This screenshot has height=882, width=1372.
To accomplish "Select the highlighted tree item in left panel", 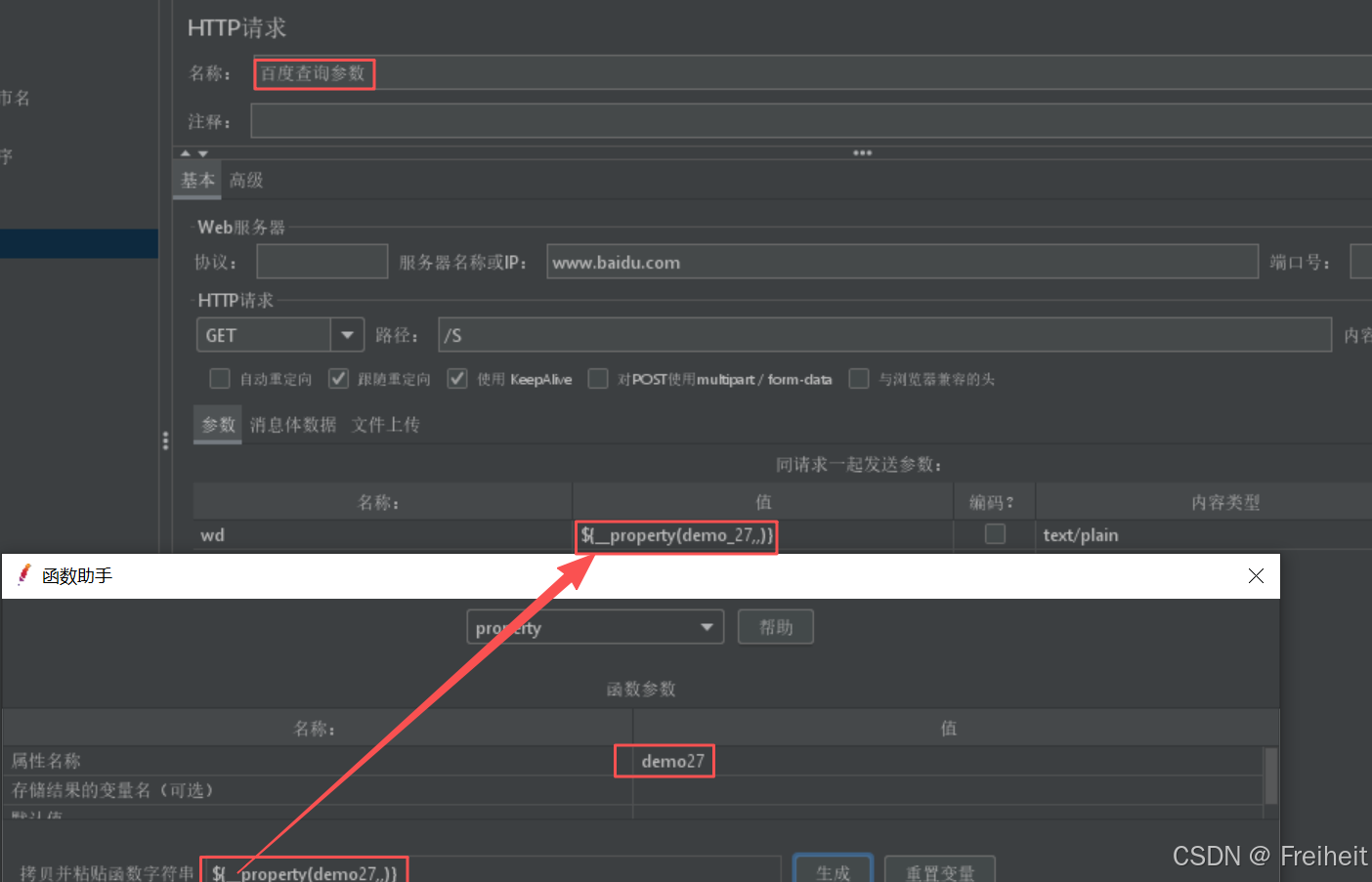I will pyautogui.click(x=79, y=244).
